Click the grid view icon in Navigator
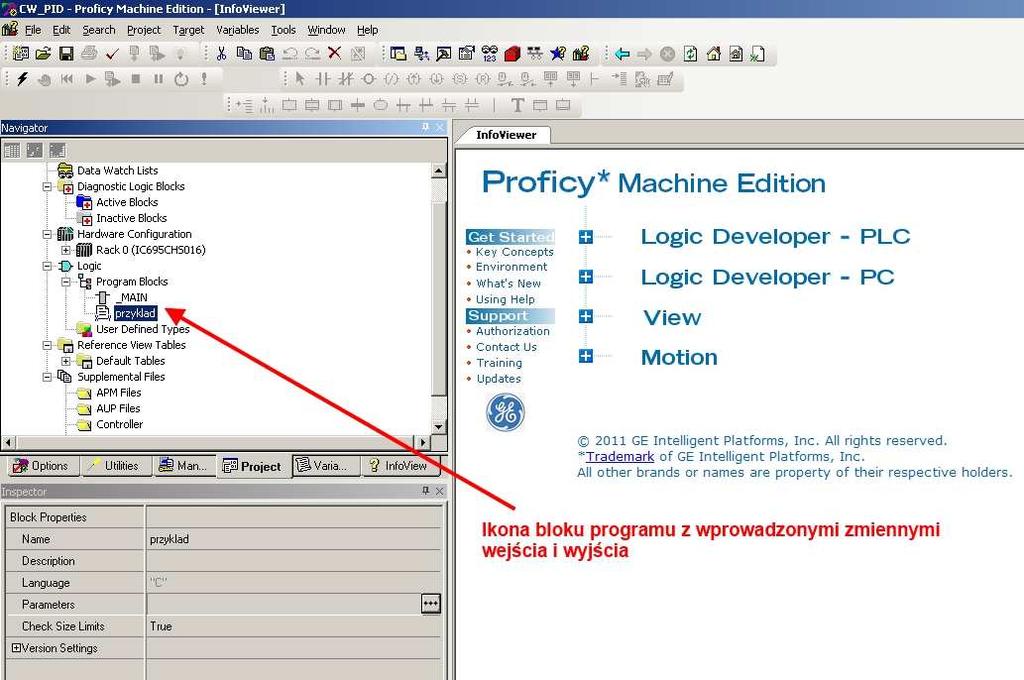 12,151
